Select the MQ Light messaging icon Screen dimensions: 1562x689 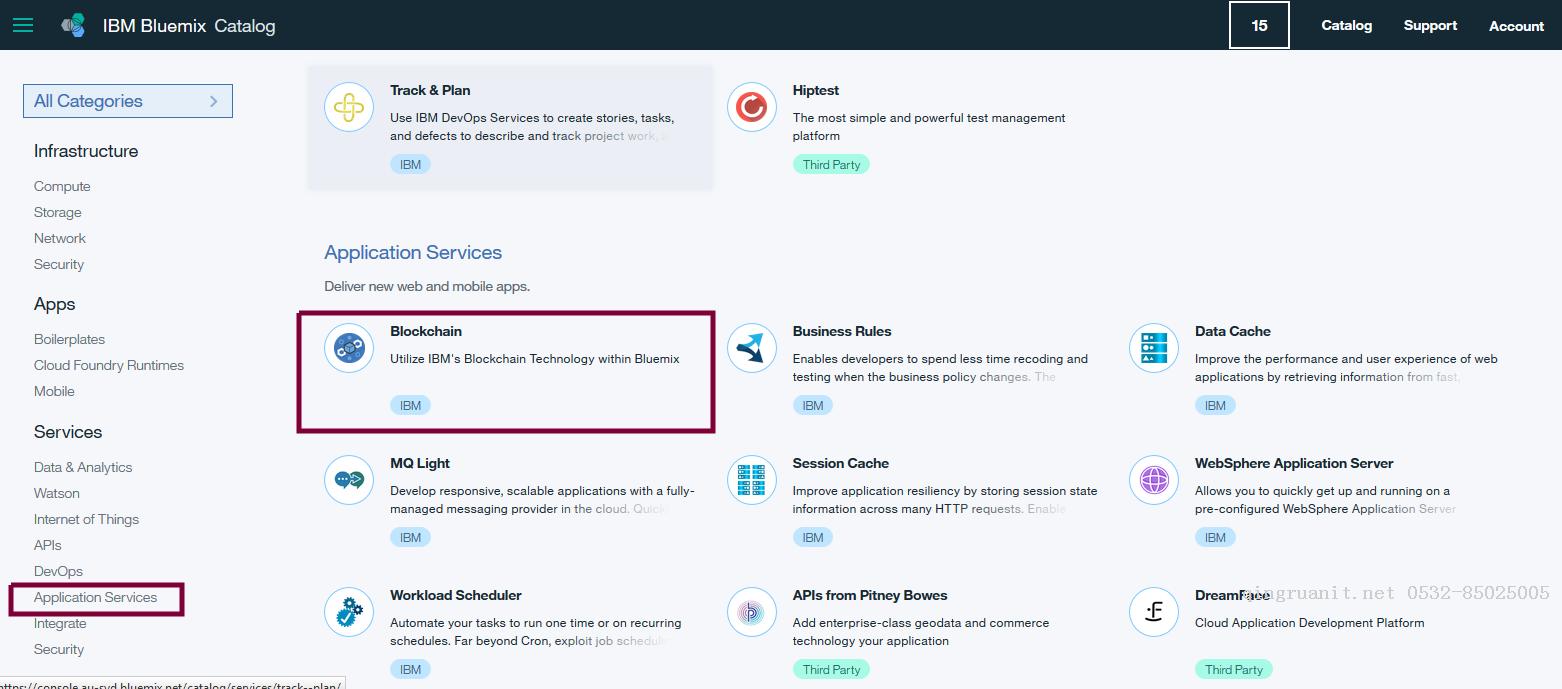pos(348,480)
